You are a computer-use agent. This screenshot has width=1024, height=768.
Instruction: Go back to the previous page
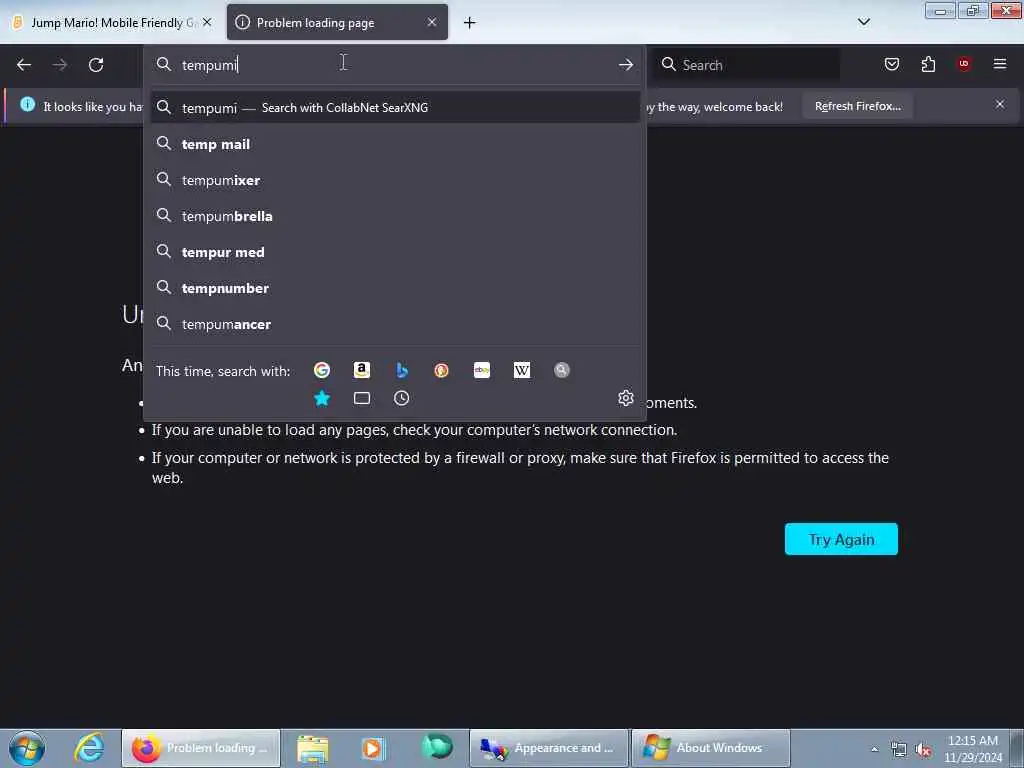click(x=24, y=65)
